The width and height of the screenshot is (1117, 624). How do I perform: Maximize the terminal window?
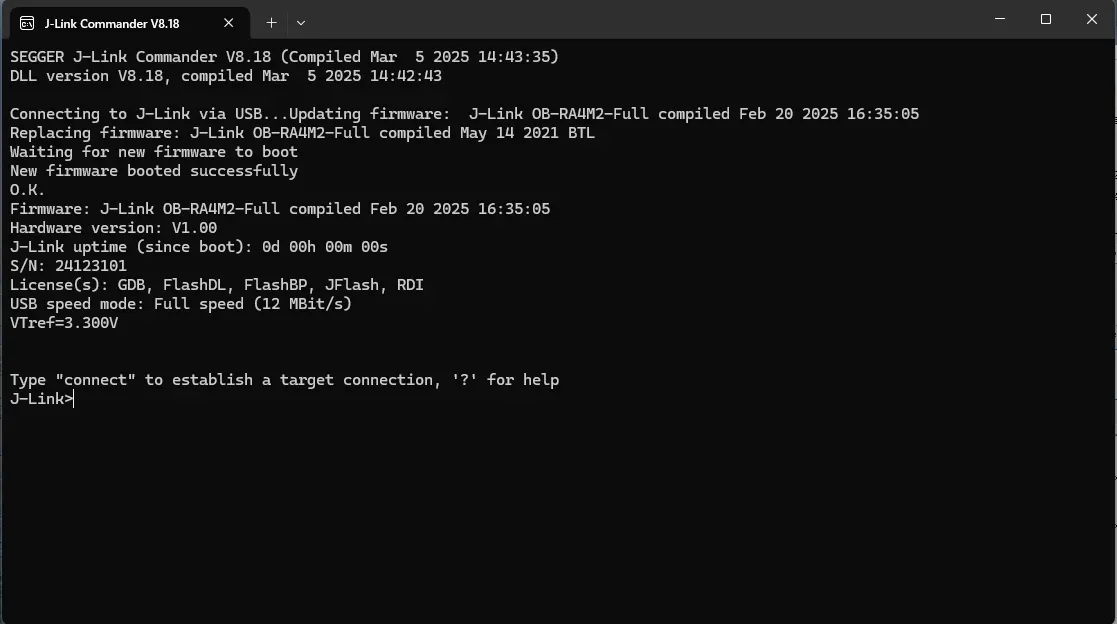click(x=1046, y=19)
